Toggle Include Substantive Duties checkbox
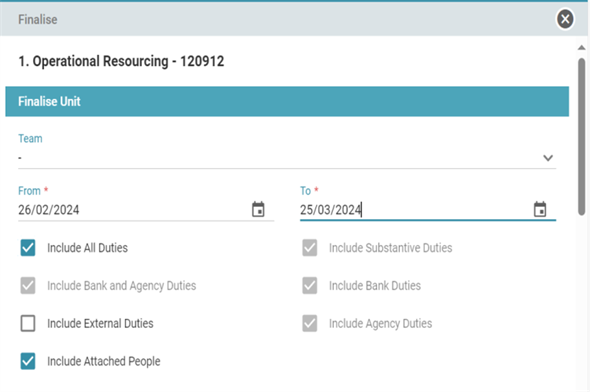This screenshot has height=392, width=590. [310, 248]
